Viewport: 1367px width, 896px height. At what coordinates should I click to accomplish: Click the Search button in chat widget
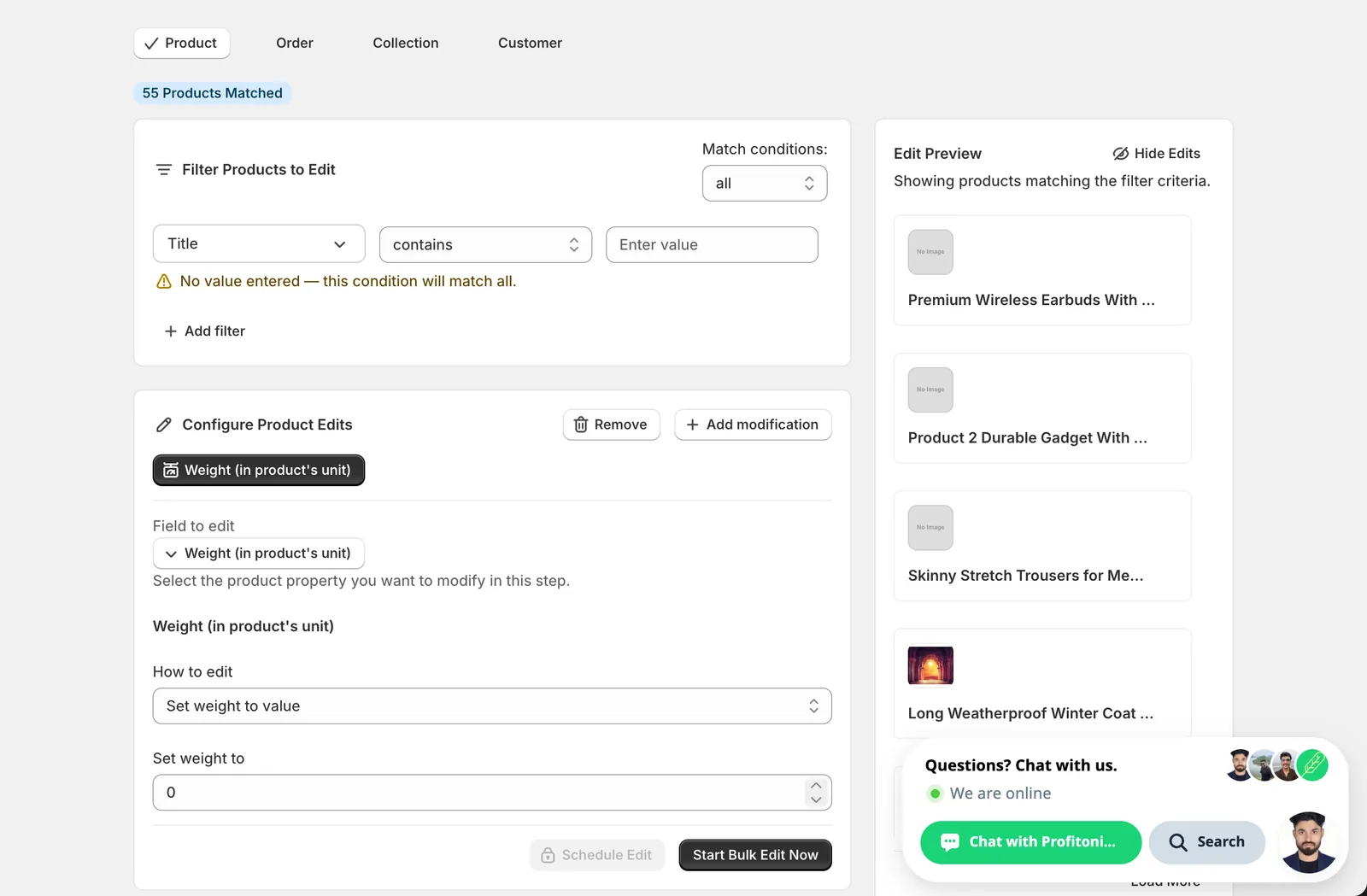(x=1206, y=842)
